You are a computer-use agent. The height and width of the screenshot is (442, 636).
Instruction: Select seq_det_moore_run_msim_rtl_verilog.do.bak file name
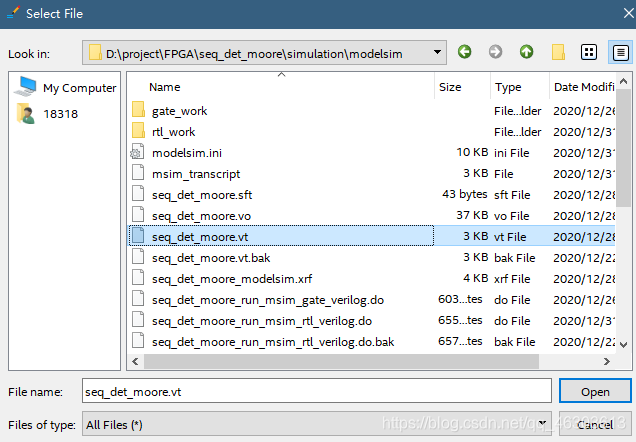pos(273,343)
